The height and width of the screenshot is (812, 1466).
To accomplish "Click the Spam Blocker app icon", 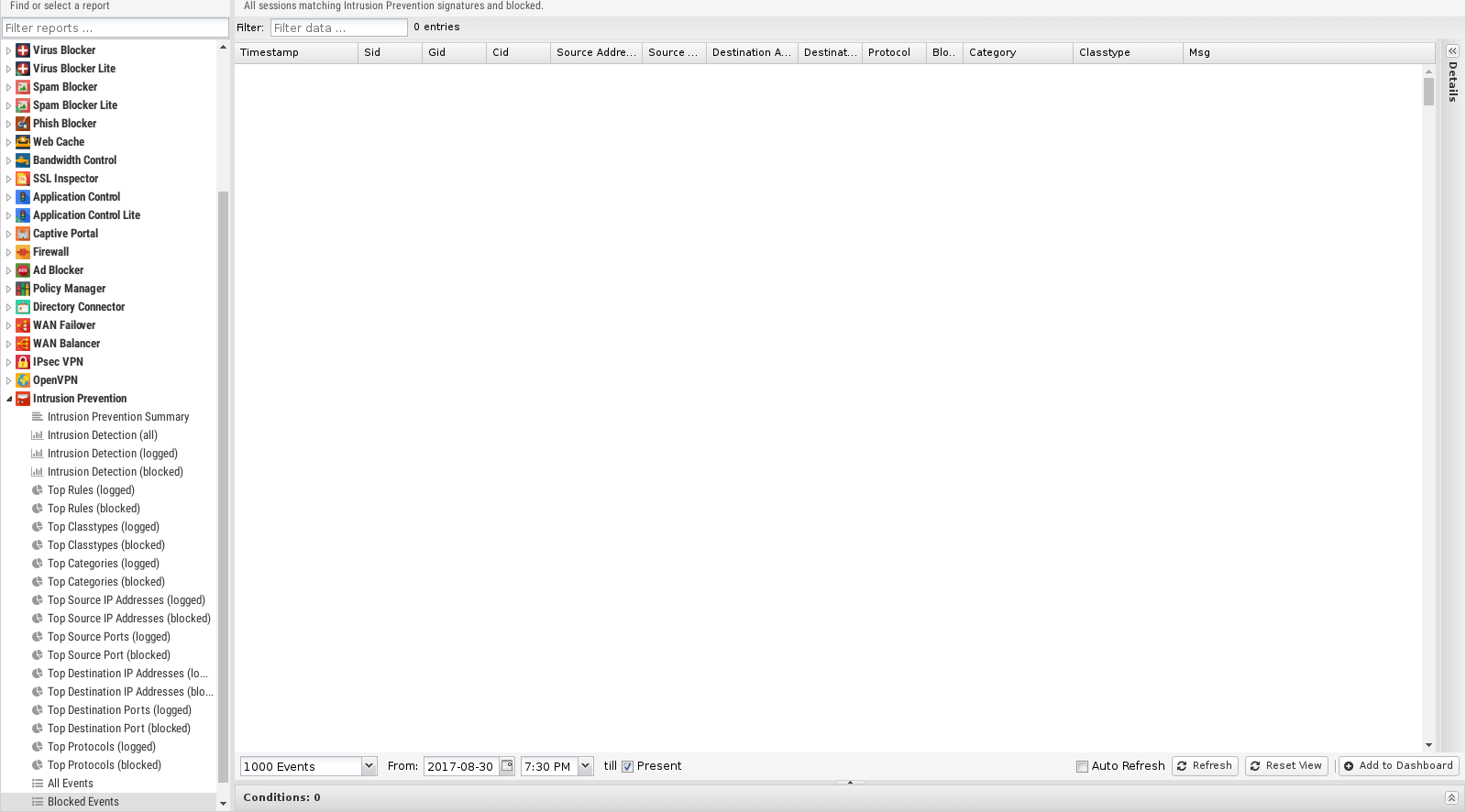I will point(23,87).
